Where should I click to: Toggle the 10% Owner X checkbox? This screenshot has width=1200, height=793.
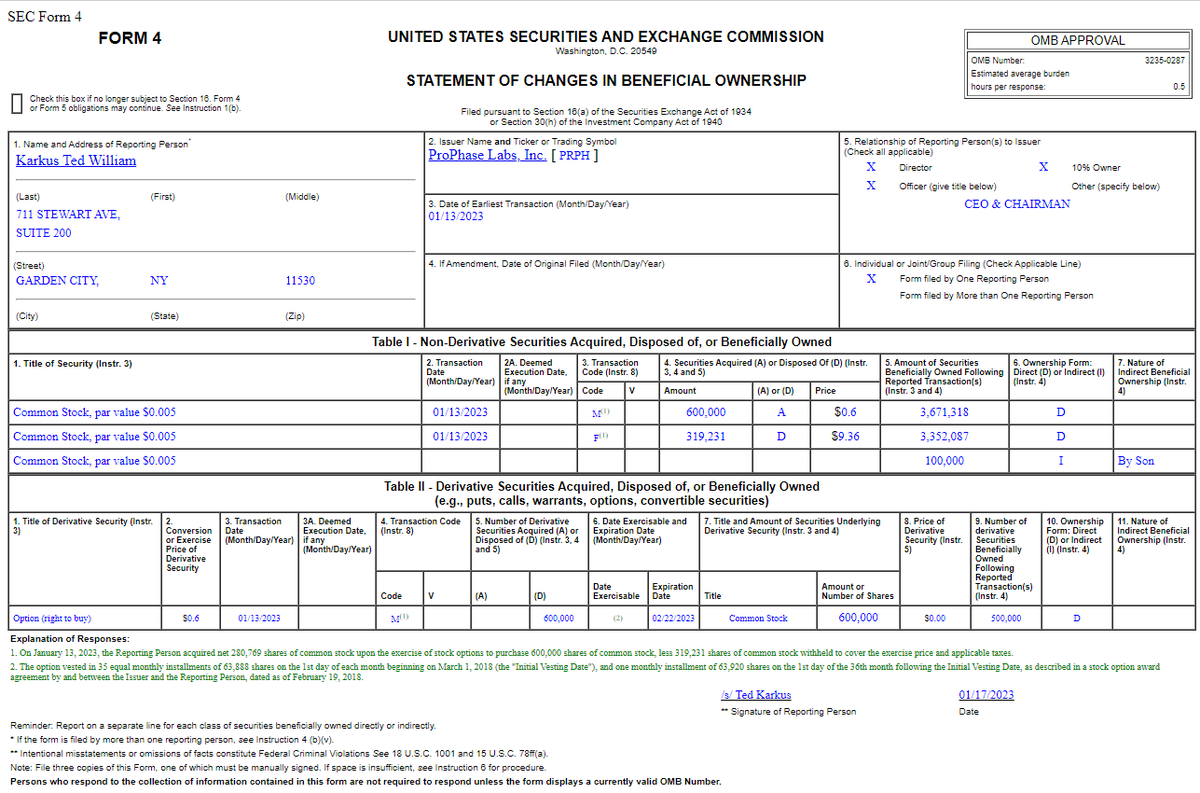[x=1044, y=167]
